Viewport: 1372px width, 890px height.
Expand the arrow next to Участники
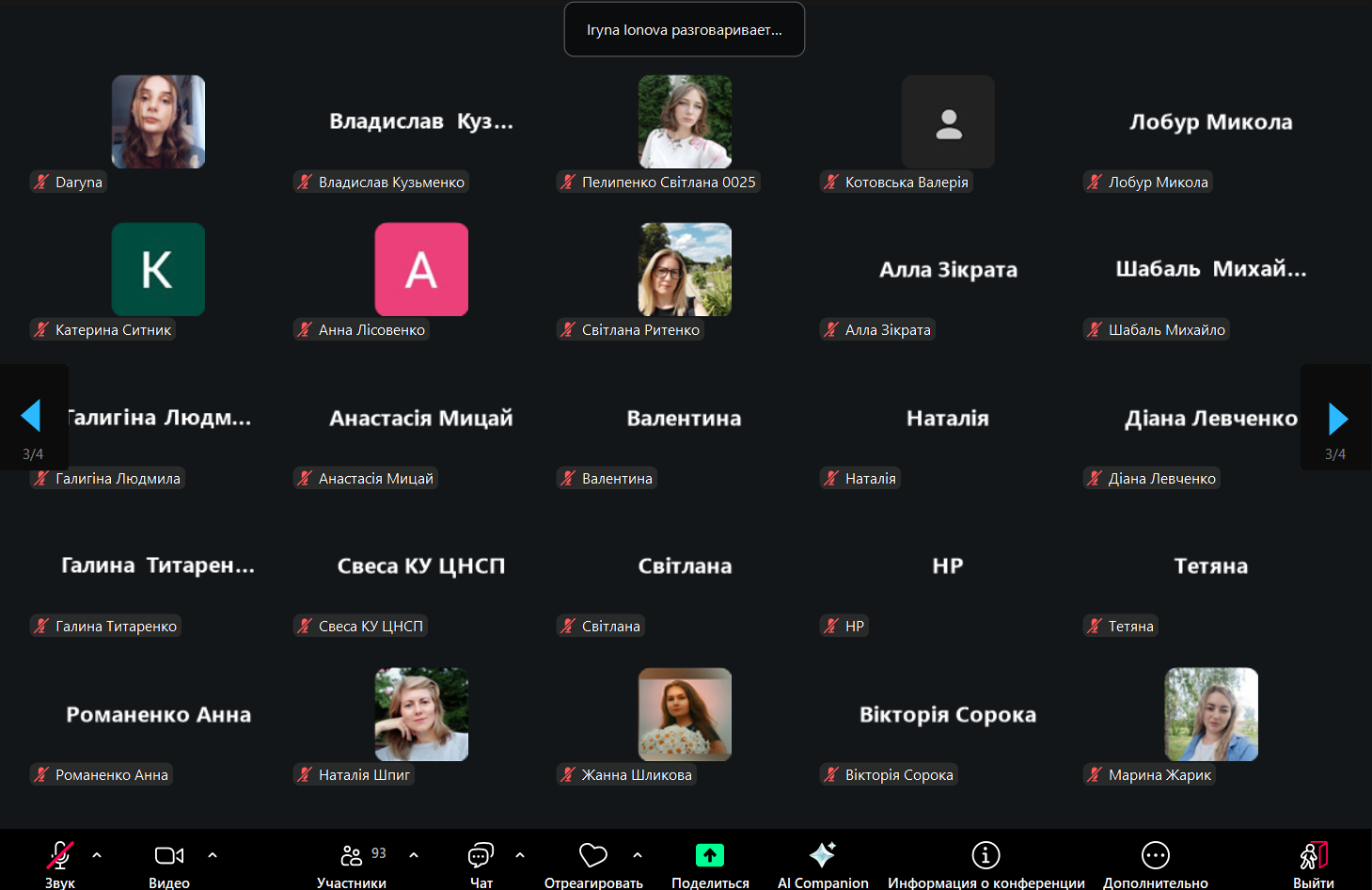[x=414, y=855]
